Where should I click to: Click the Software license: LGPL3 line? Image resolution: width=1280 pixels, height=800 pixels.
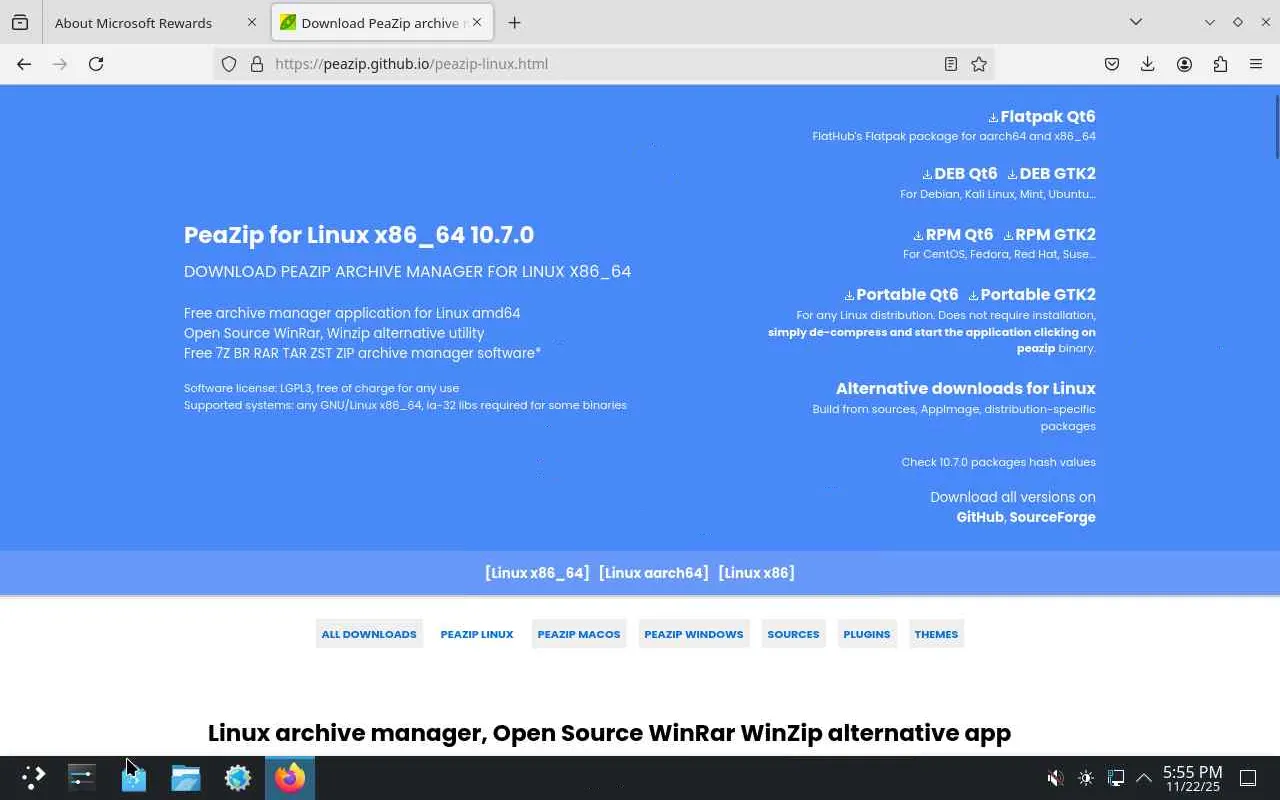(321, 388)
